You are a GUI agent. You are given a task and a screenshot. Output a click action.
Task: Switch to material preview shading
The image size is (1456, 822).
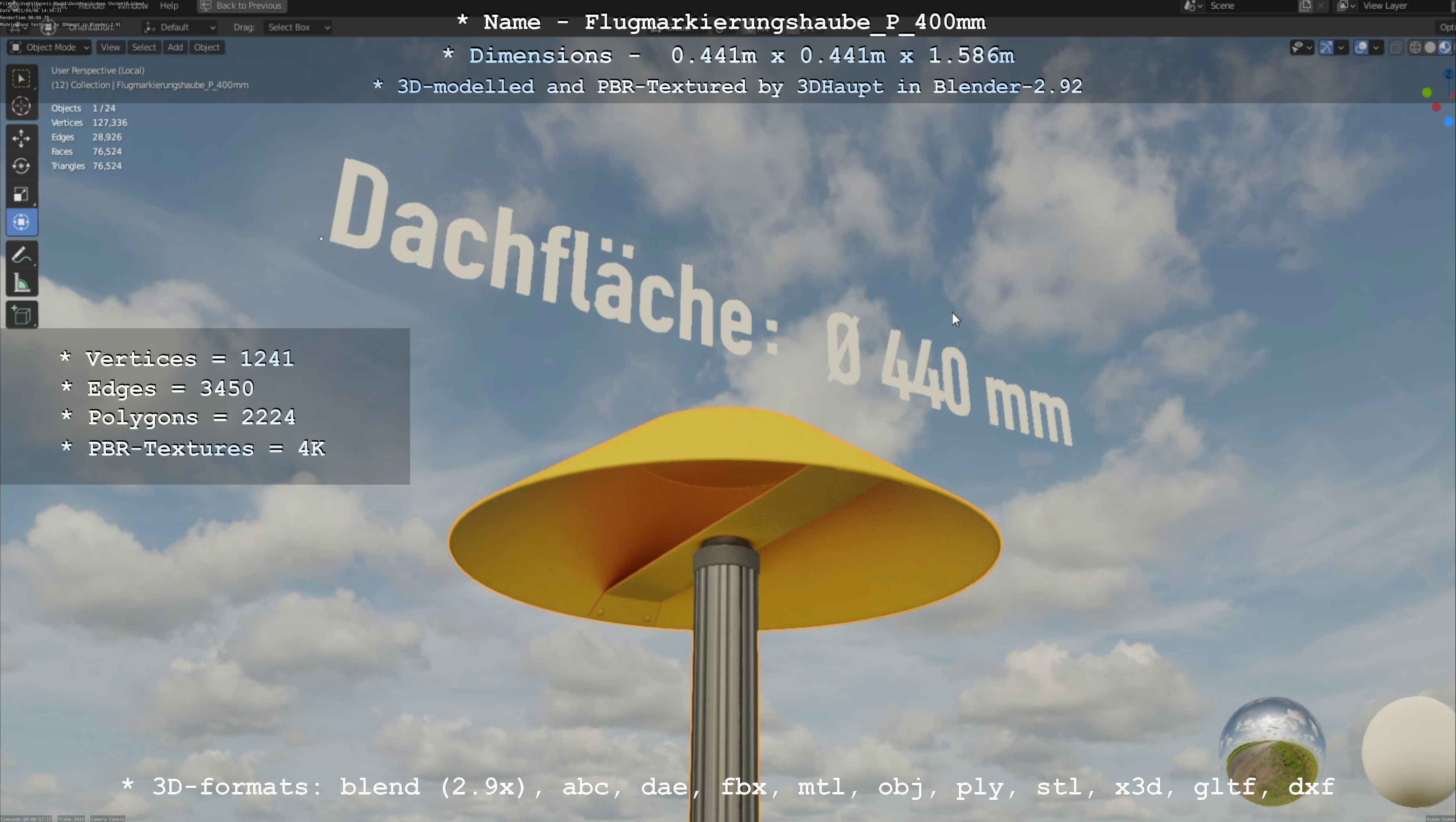1445,47
